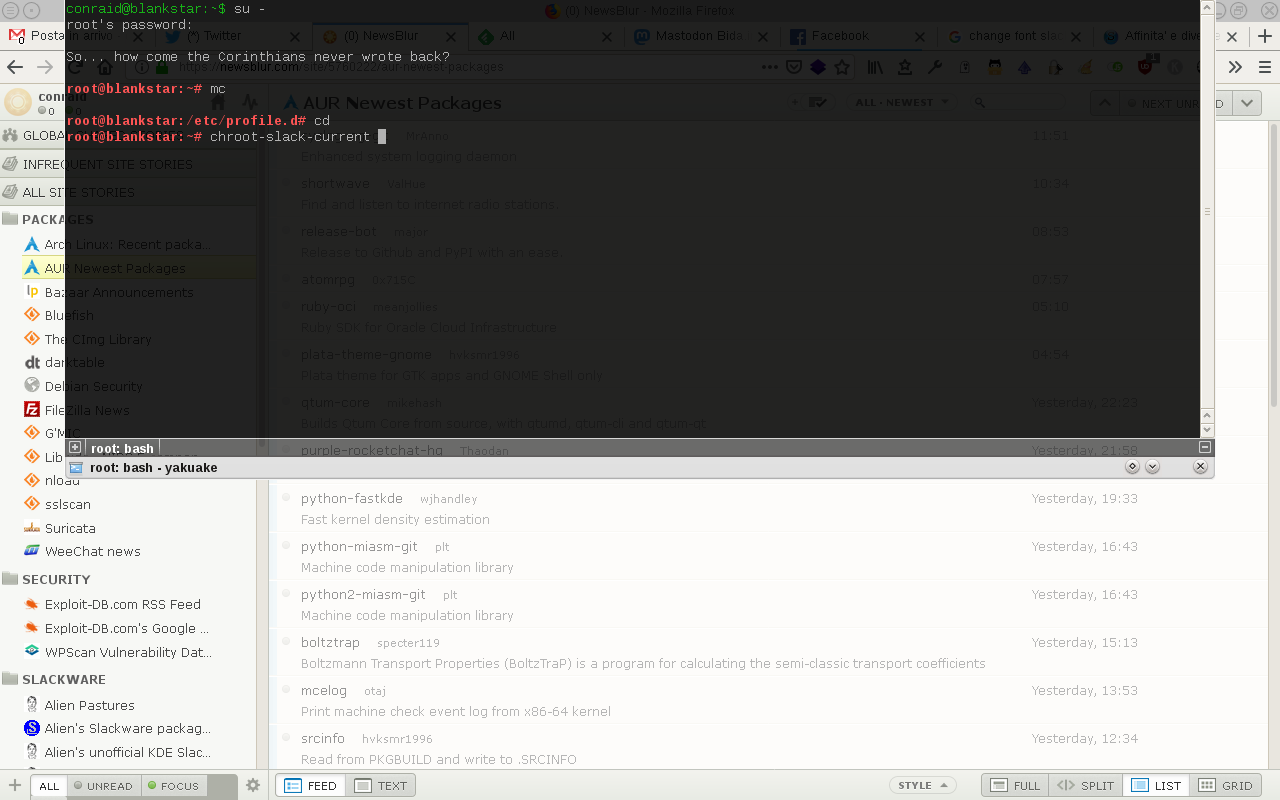Select the 'root: bash' Yakuake tab
Image resolution: width=1280 pixels, height=800 pixels.
(123, 448)
